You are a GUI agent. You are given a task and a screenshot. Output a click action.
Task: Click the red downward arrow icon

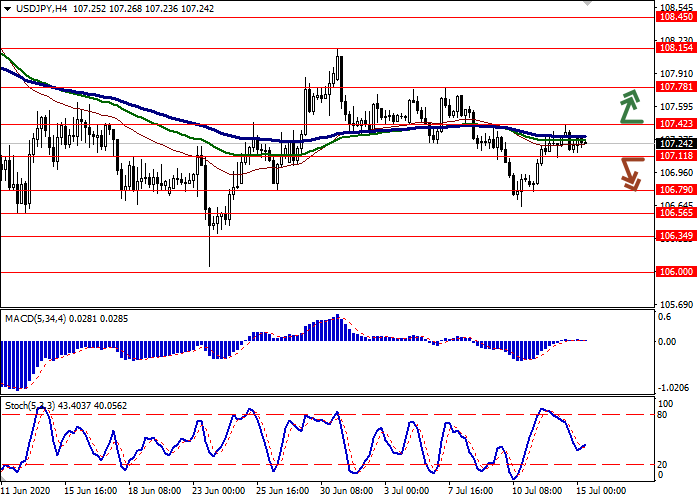(629, 172)
